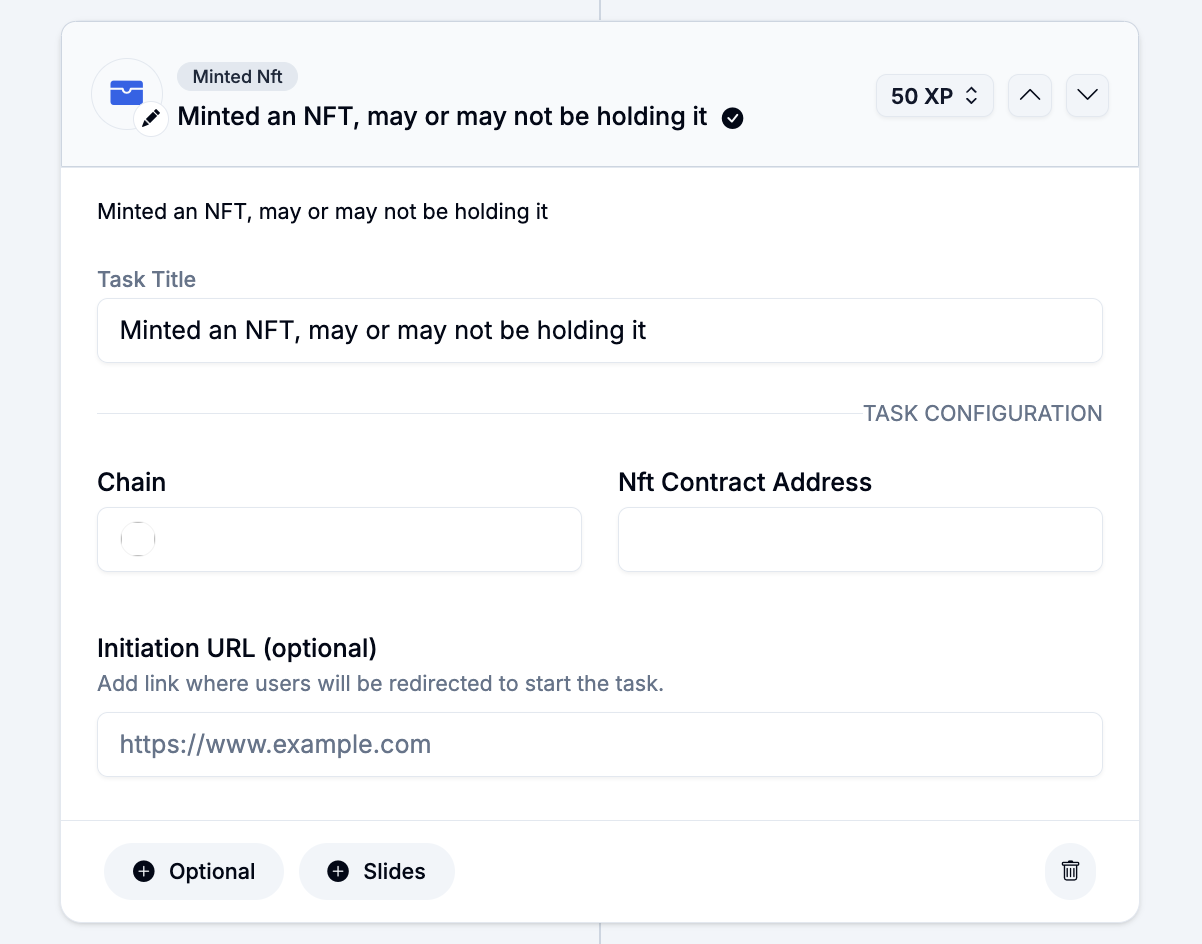Click the task description text below the header
The image size is (1202, 944).
(322, 212)
